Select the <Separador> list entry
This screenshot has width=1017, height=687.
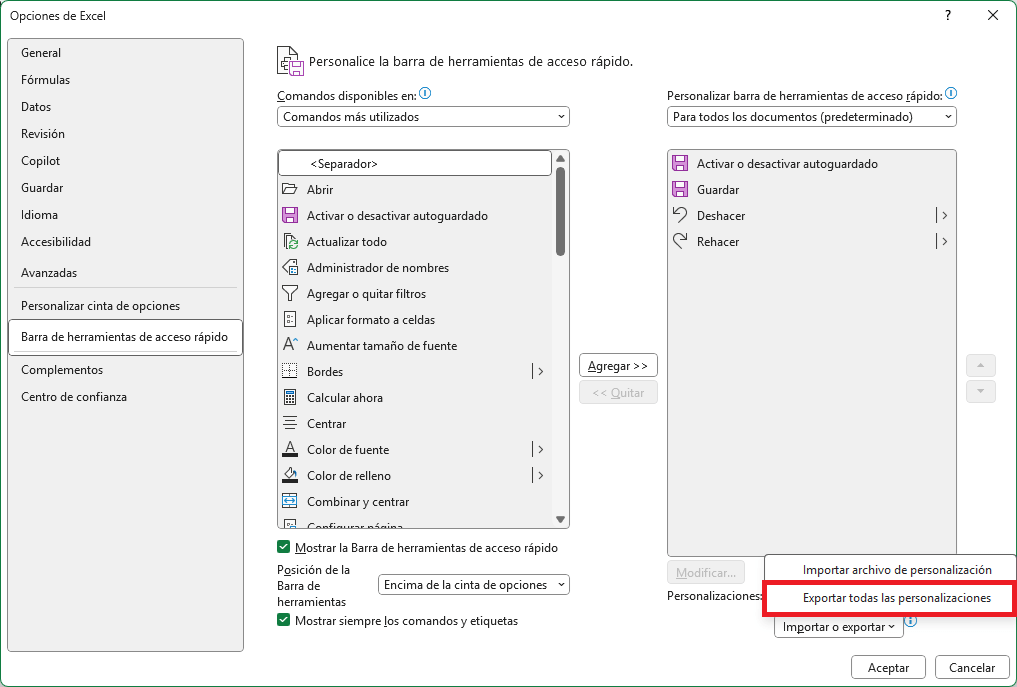click(x=415, y=163)
